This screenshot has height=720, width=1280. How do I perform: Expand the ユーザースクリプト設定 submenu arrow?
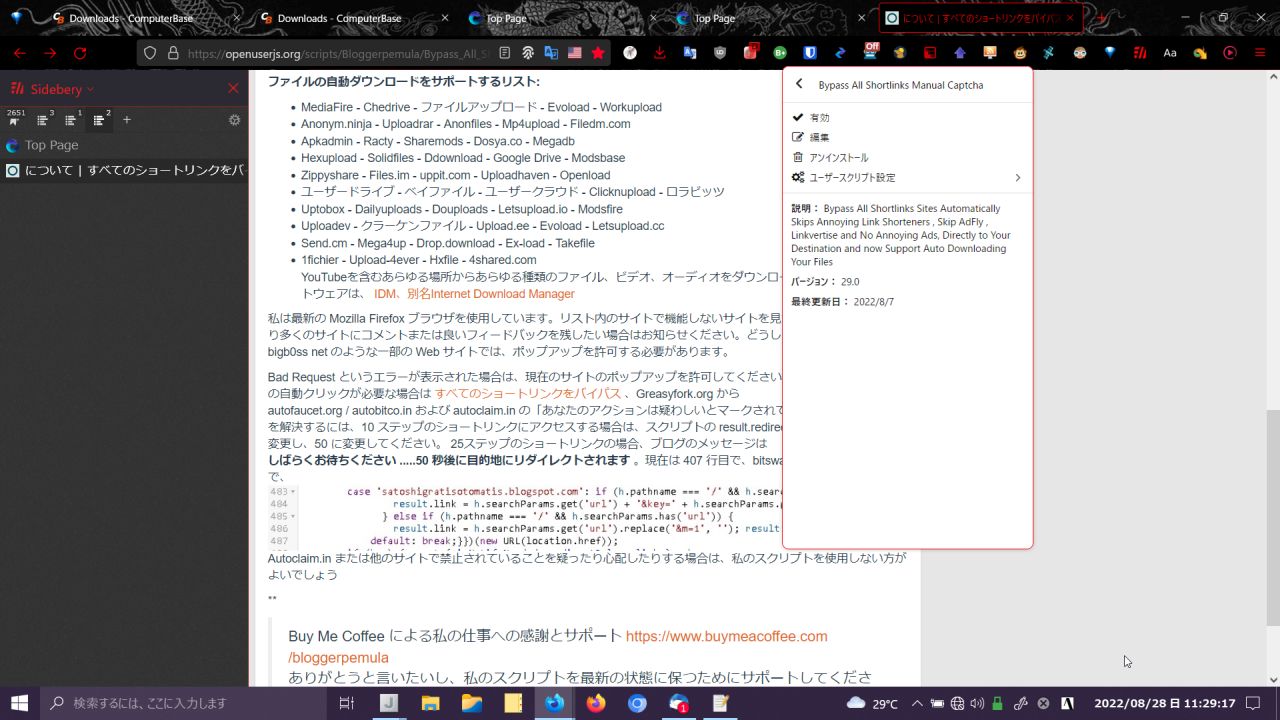pos(1018,177)
